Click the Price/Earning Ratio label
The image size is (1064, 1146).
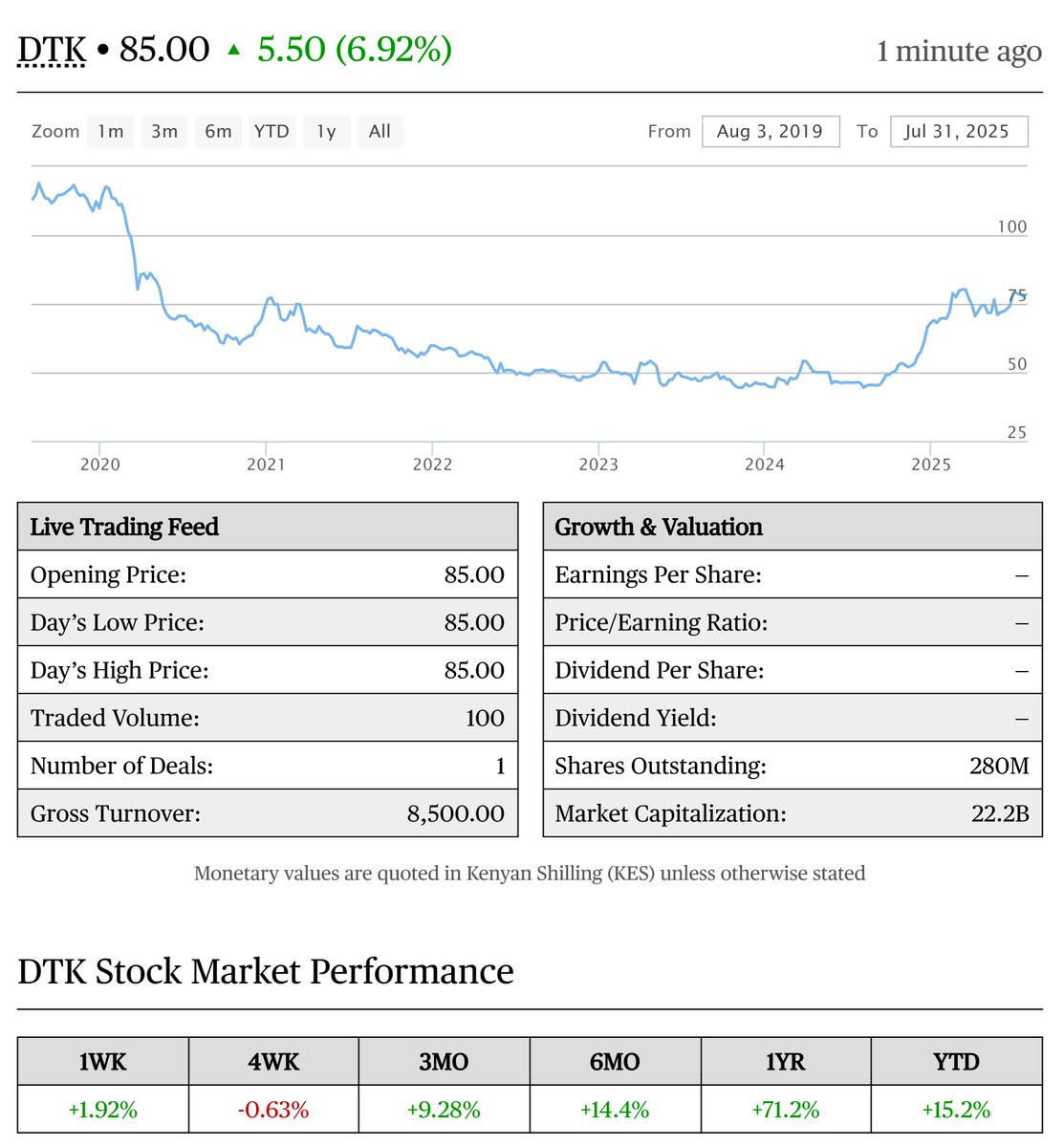662,622
